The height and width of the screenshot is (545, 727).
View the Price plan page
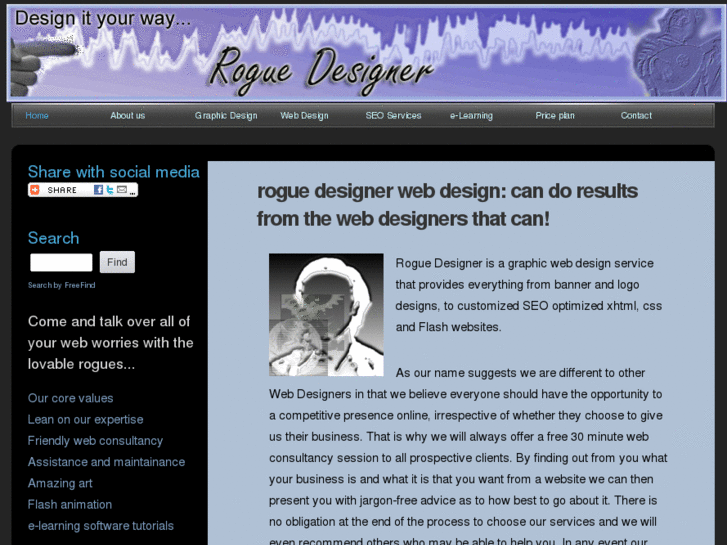555,115
